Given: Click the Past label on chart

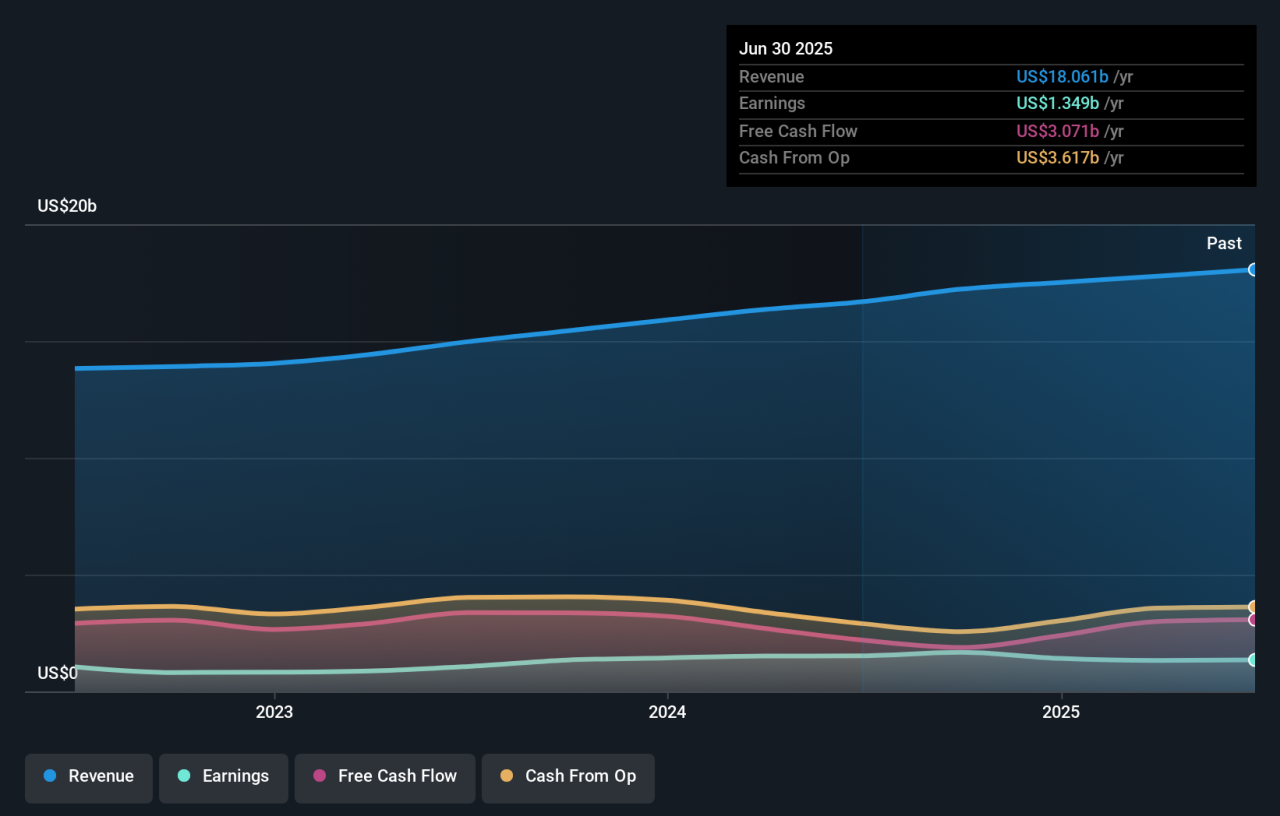Looking at the screenshot, I should tap(1223, 243).
